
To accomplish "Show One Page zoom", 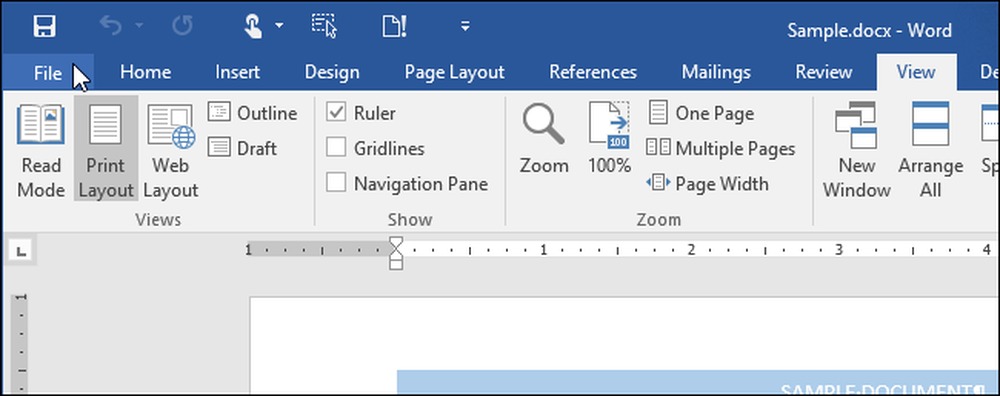I will [x=702, y=114].
